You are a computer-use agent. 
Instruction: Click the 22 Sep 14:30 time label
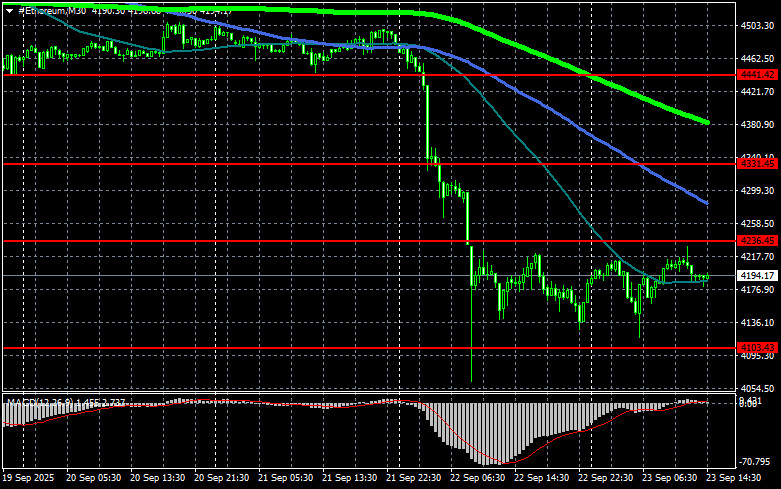click(541, 478)
